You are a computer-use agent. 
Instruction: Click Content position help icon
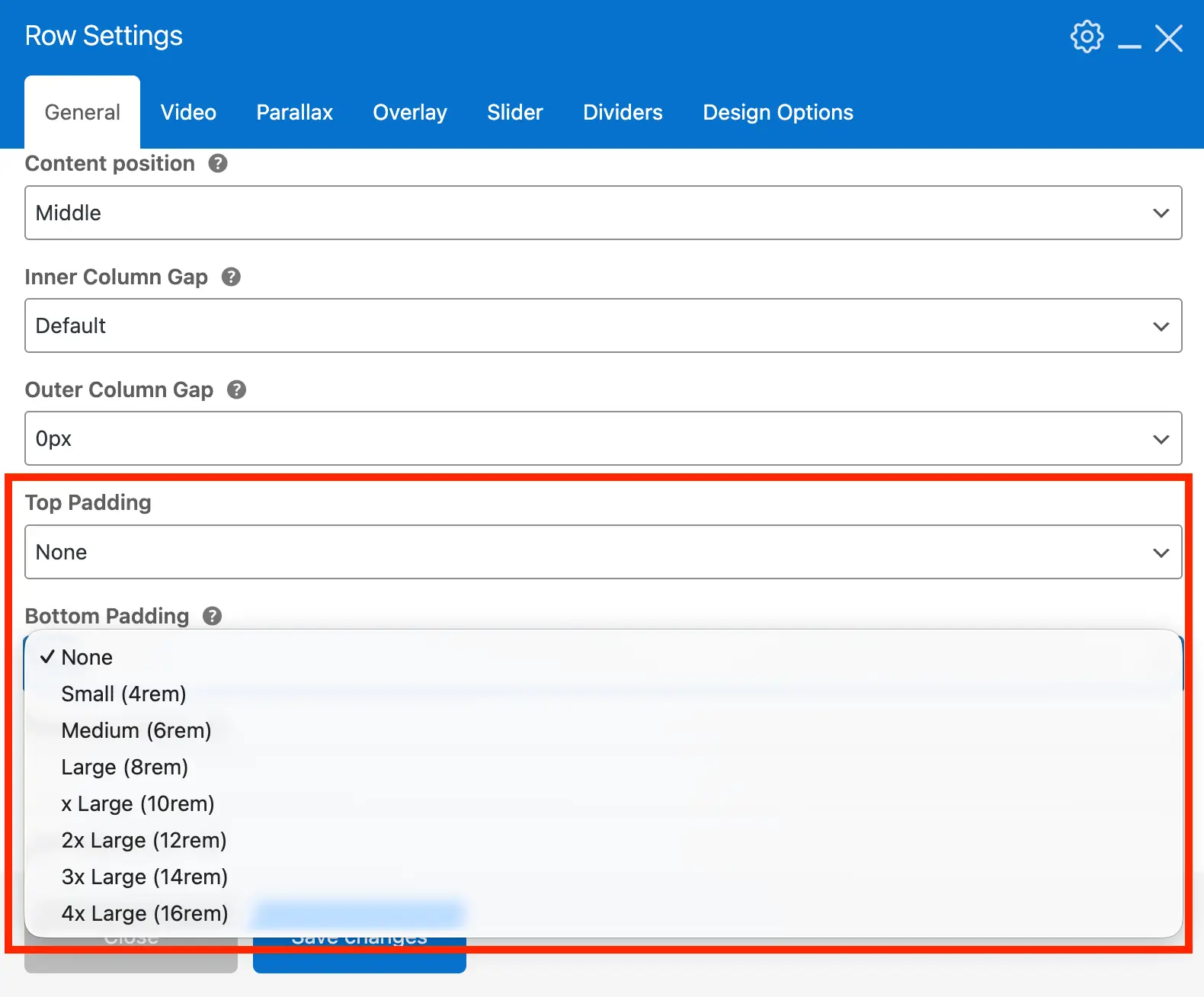pyautogui.click(x=218, y=164)
